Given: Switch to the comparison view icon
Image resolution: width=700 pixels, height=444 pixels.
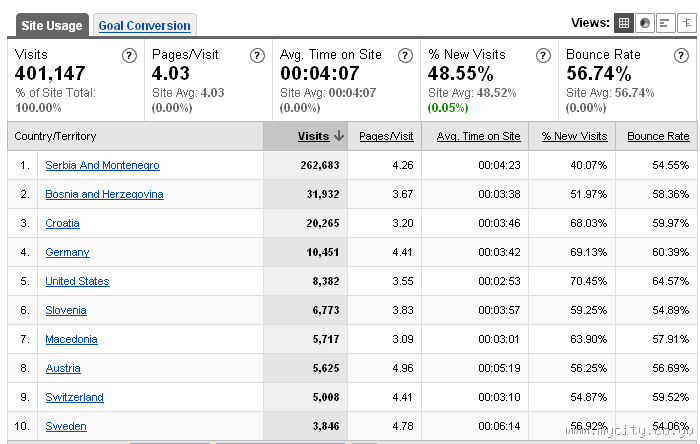Looking at the screenshot, I should (x=685, y=23).
